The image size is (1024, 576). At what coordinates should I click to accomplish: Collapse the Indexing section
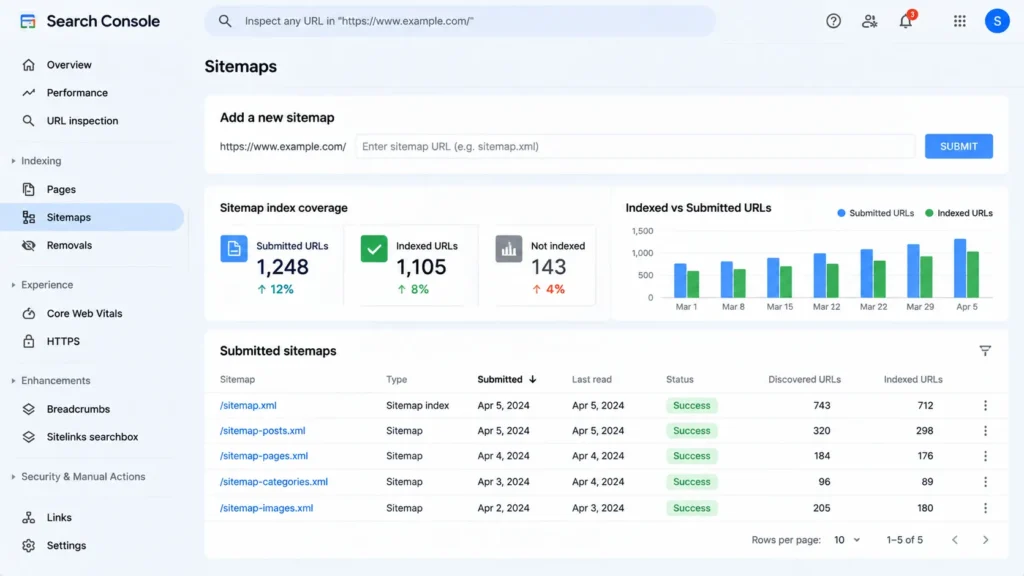pyautogui.click(x=13, y=161)
